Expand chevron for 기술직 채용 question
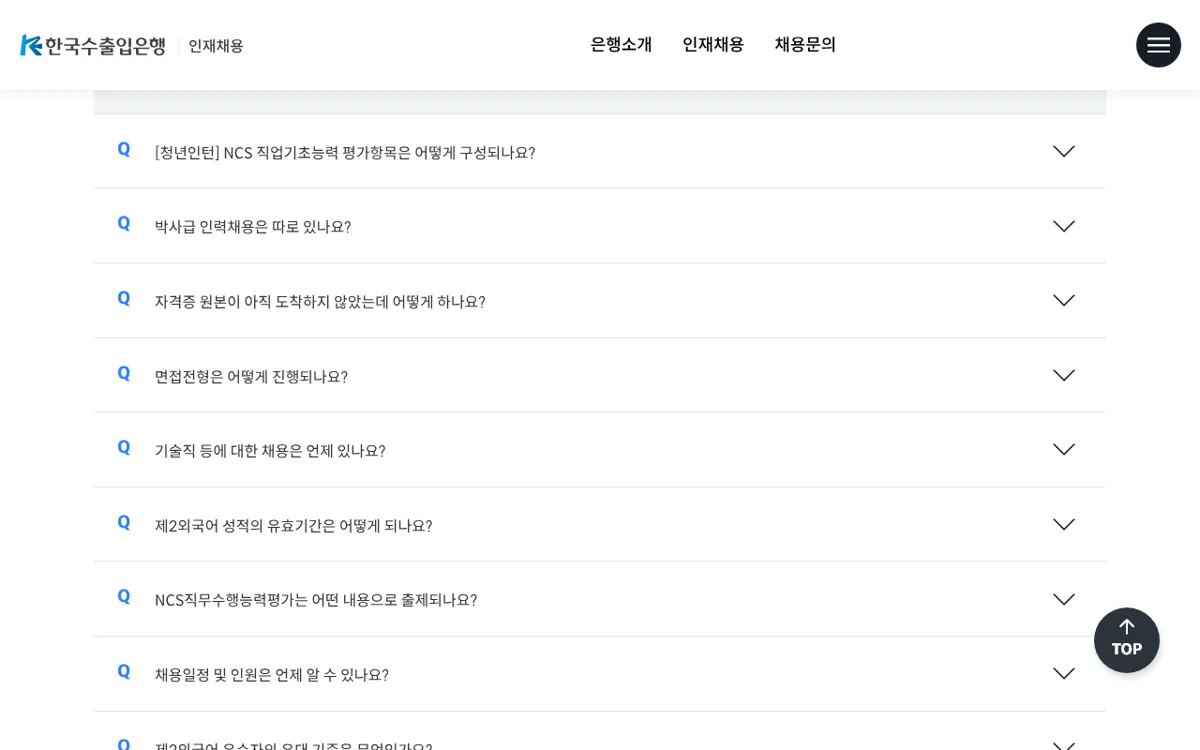Image resolution: width=1200 pixels, height=750 pixels. (1064, 449)
